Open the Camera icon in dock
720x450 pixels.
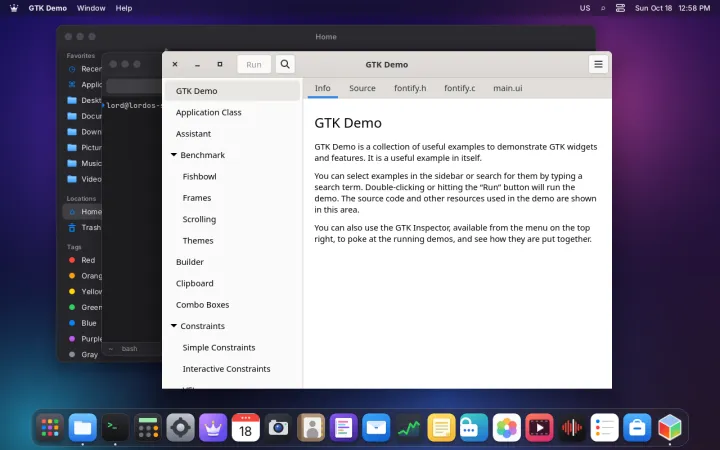[278, 428]
